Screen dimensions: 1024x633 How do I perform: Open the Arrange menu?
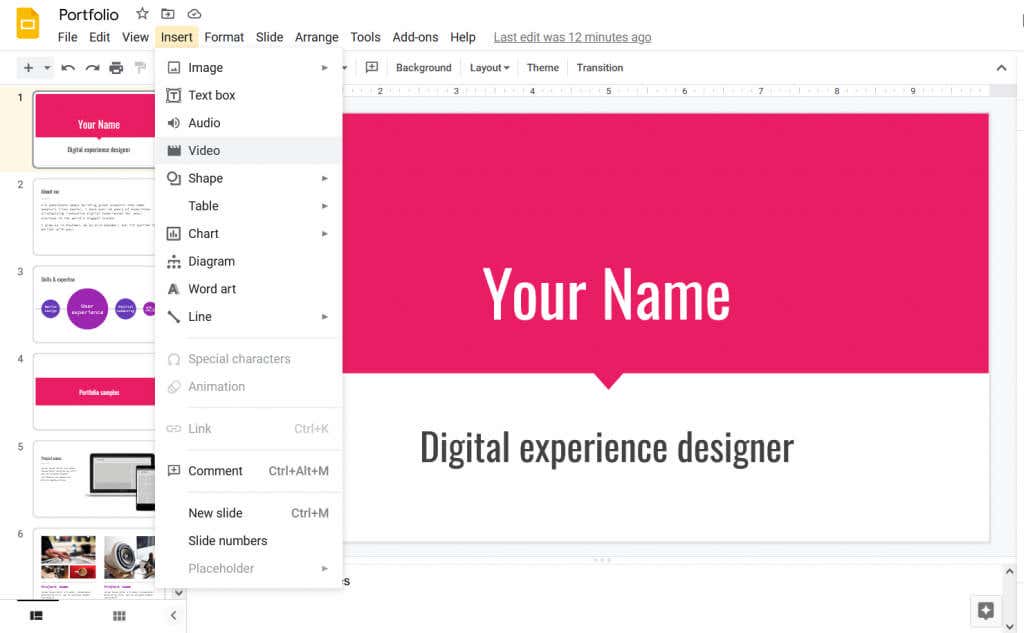(316, 37)
